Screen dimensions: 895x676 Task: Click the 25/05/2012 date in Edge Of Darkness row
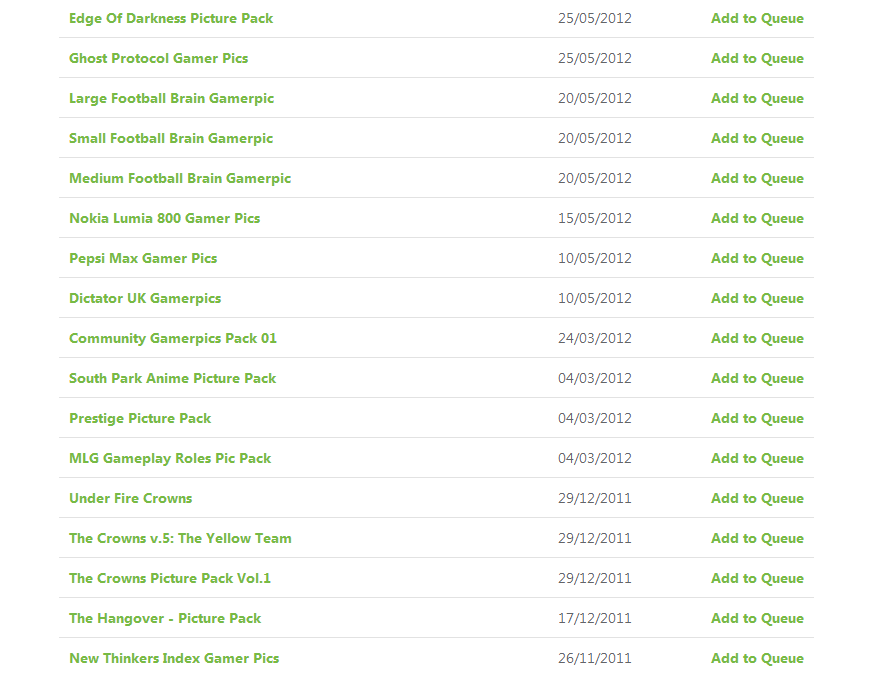(x=595, y=18)
